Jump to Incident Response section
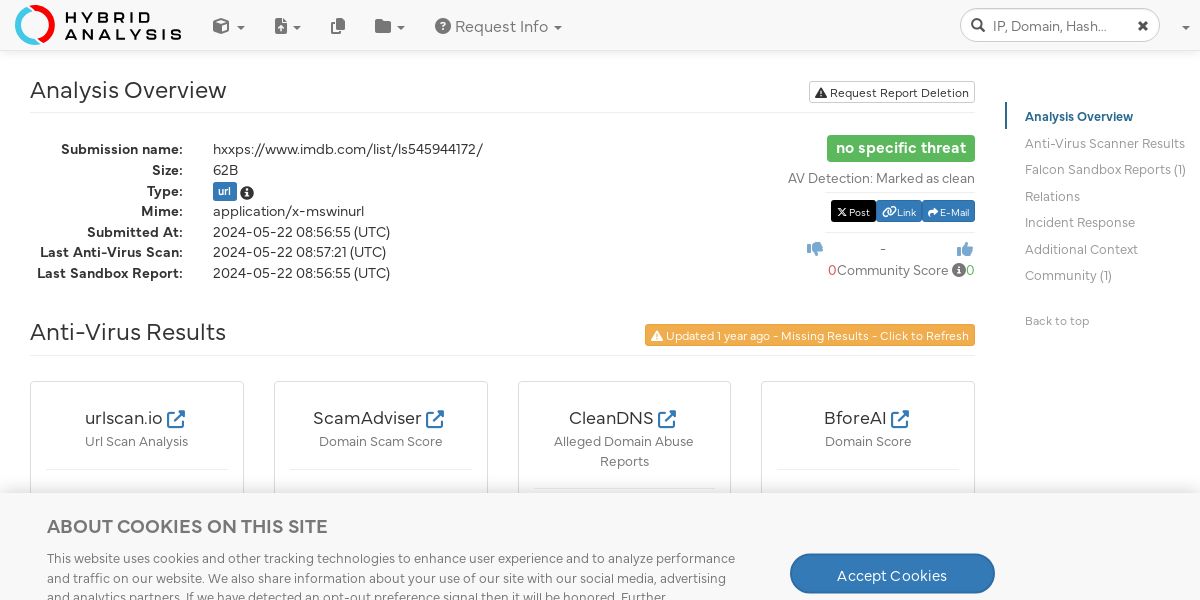 pos(1080,223)
